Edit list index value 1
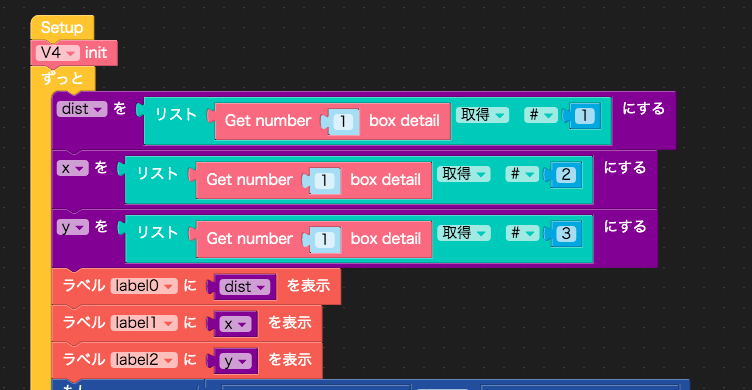Viewport: 752px width, 390px height. (x=584, y=116)
